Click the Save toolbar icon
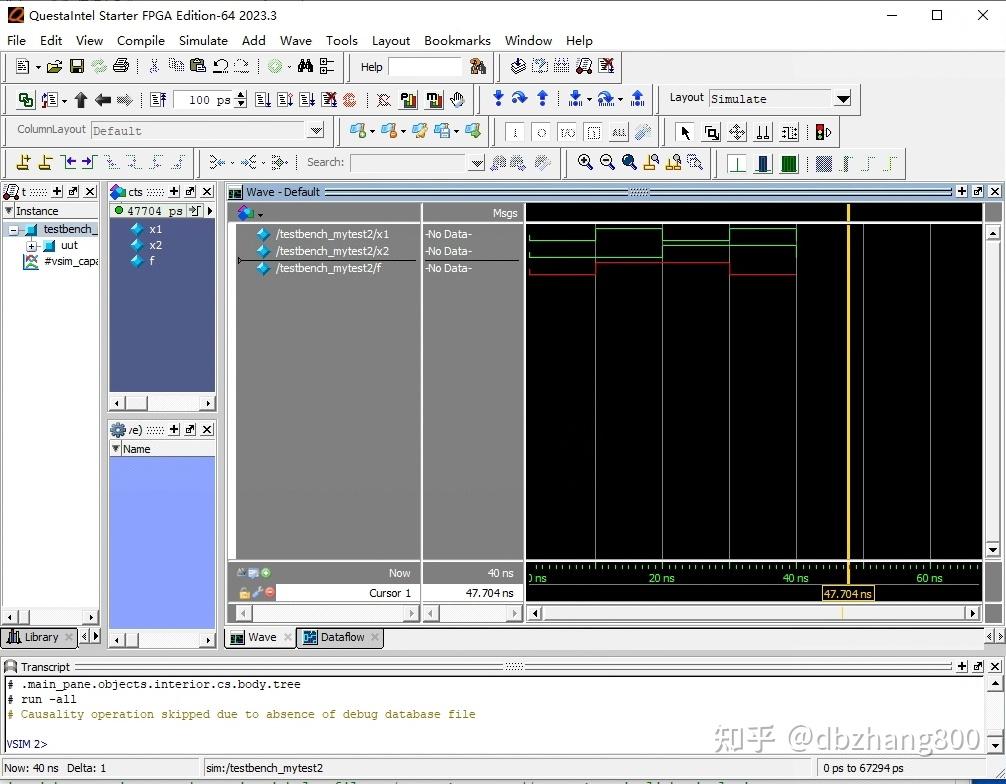 pyautogui.click(x=75, y=66)
